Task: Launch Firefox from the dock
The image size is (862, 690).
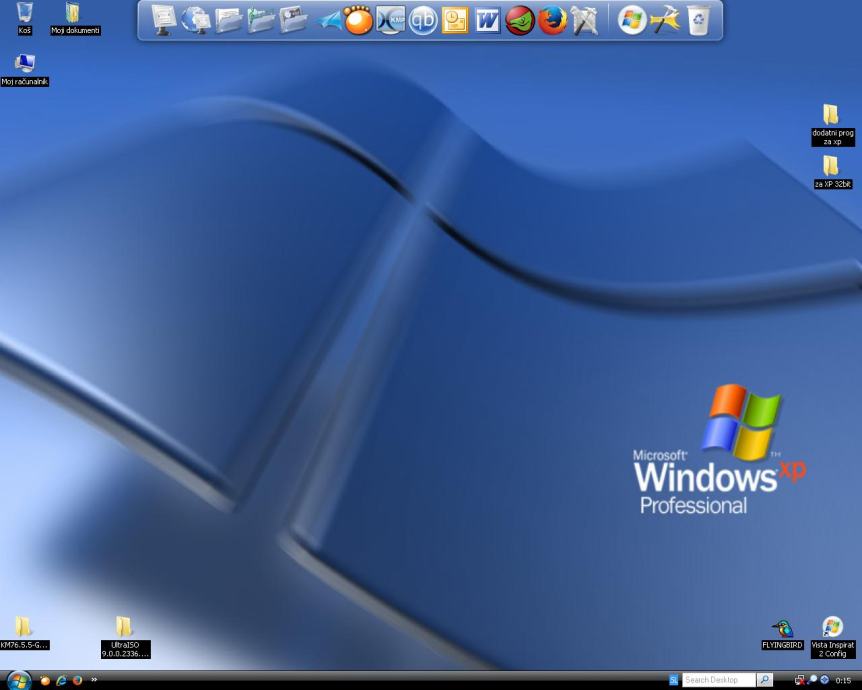Action: point(552,20)
